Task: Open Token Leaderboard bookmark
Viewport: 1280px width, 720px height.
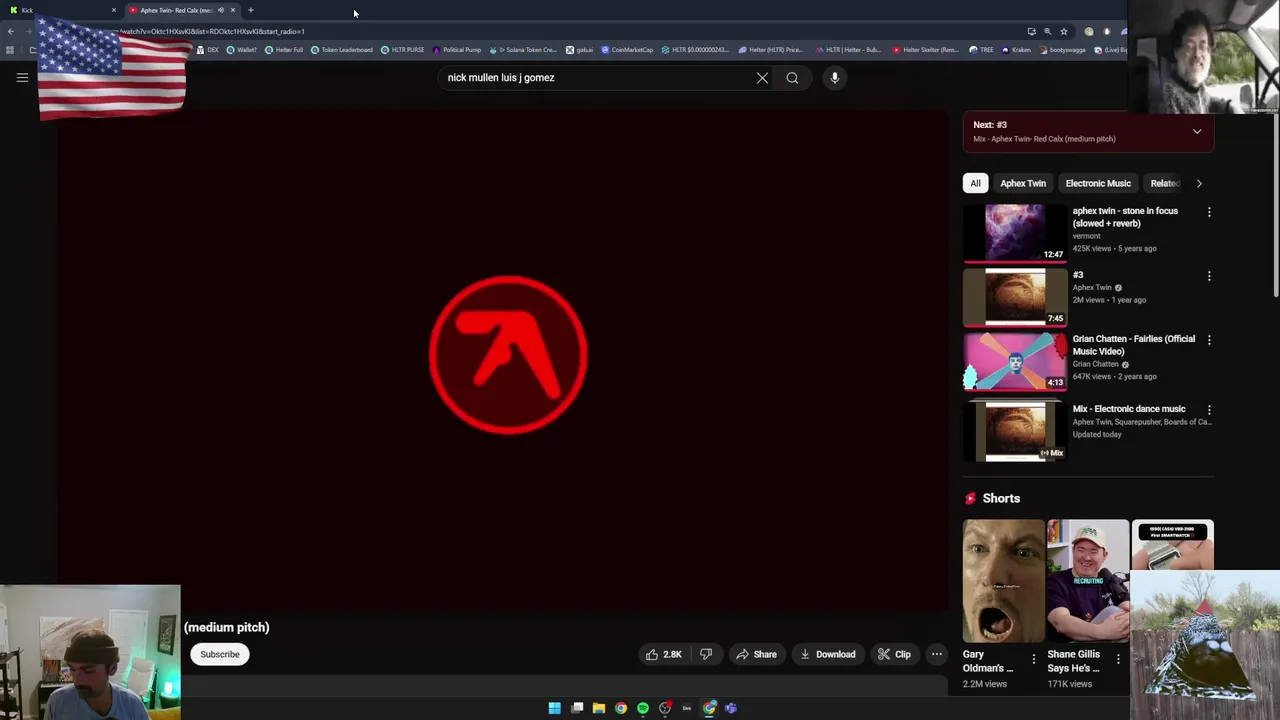Action: [342, 50]
